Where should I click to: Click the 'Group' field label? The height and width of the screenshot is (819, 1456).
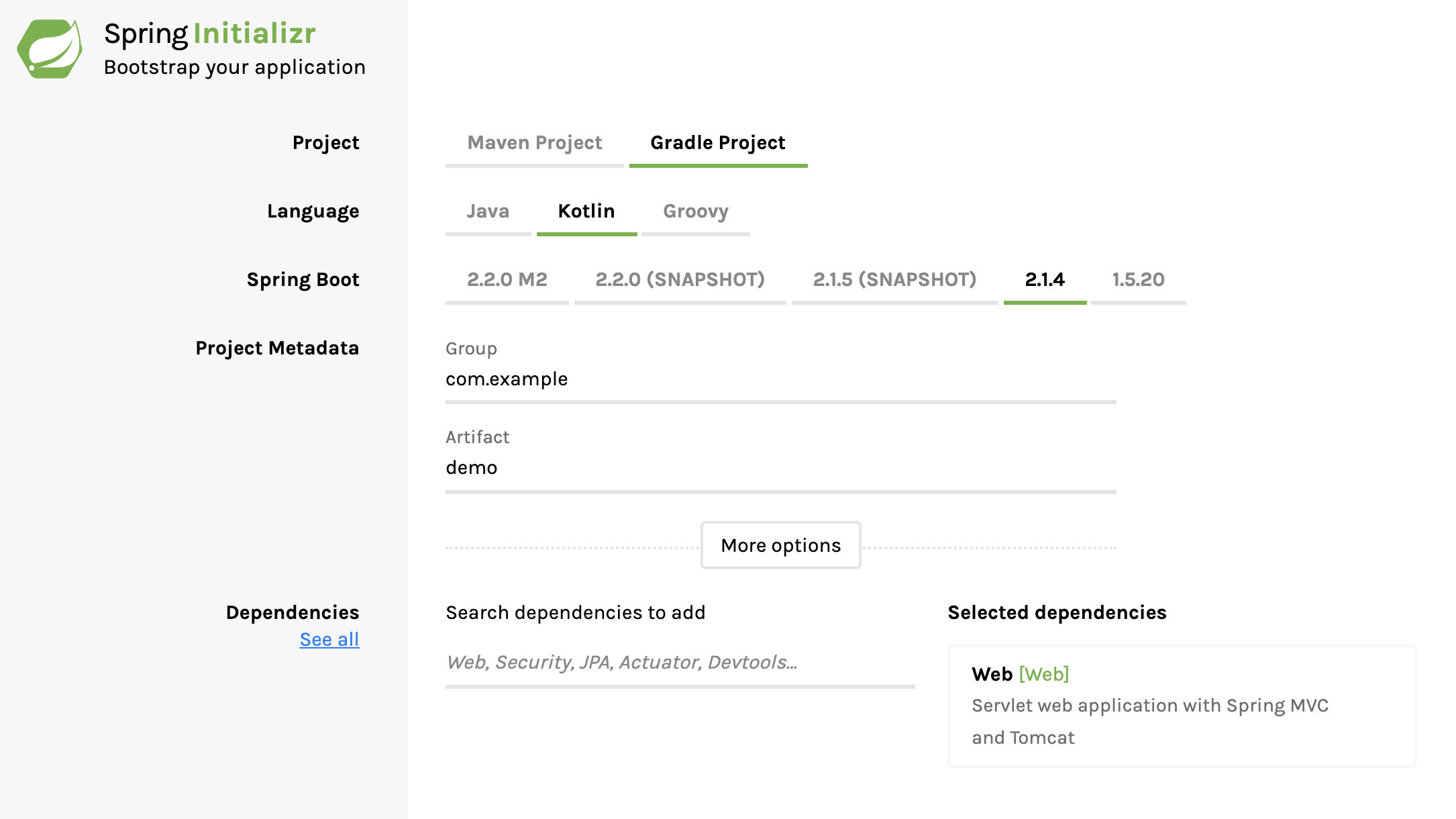tap(471, 349)
